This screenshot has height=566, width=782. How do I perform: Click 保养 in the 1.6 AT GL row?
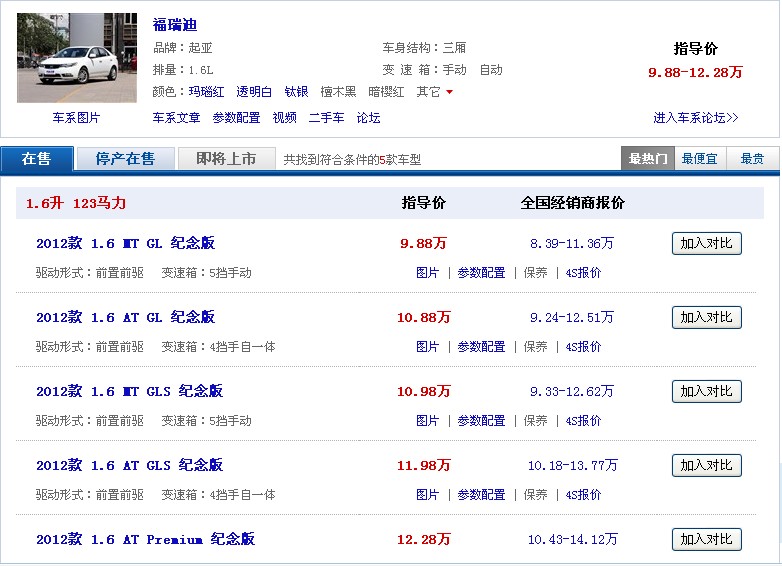(x=535, y=347)
